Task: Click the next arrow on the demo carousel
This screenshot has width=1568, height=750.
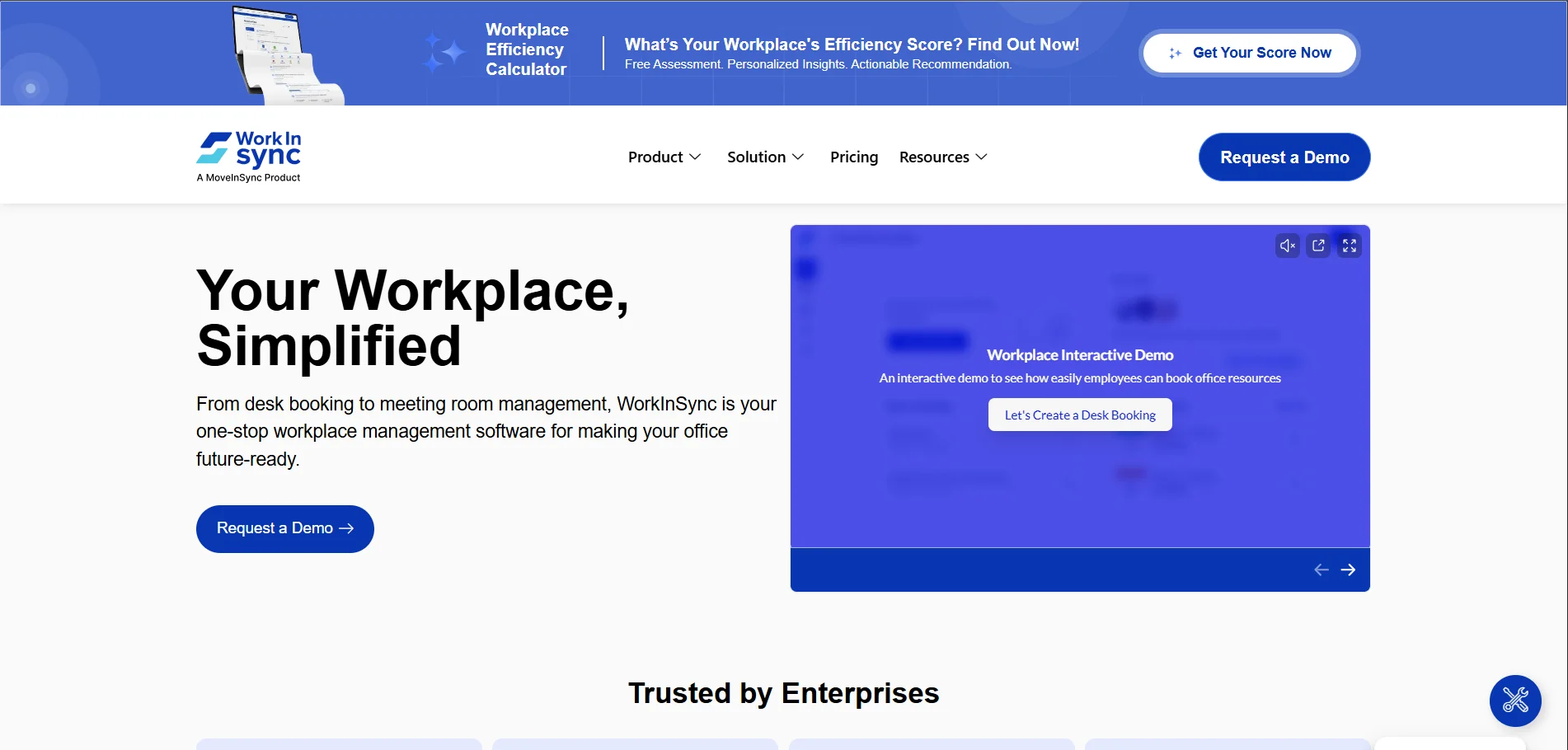Action: [x=1350, y=569]
